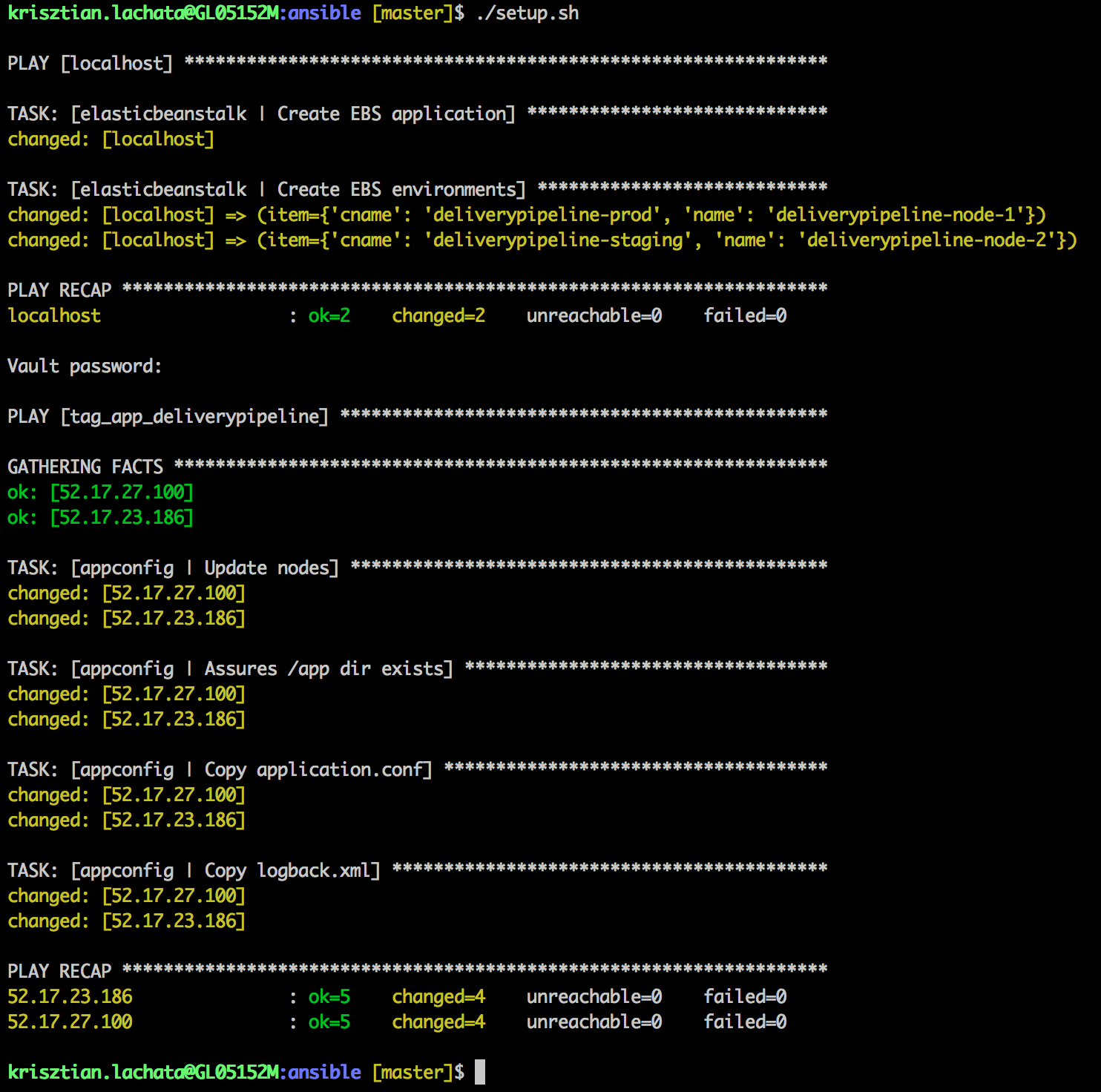
Task: Click 'changed=2' in localhost recap
Action: point(438,316)
